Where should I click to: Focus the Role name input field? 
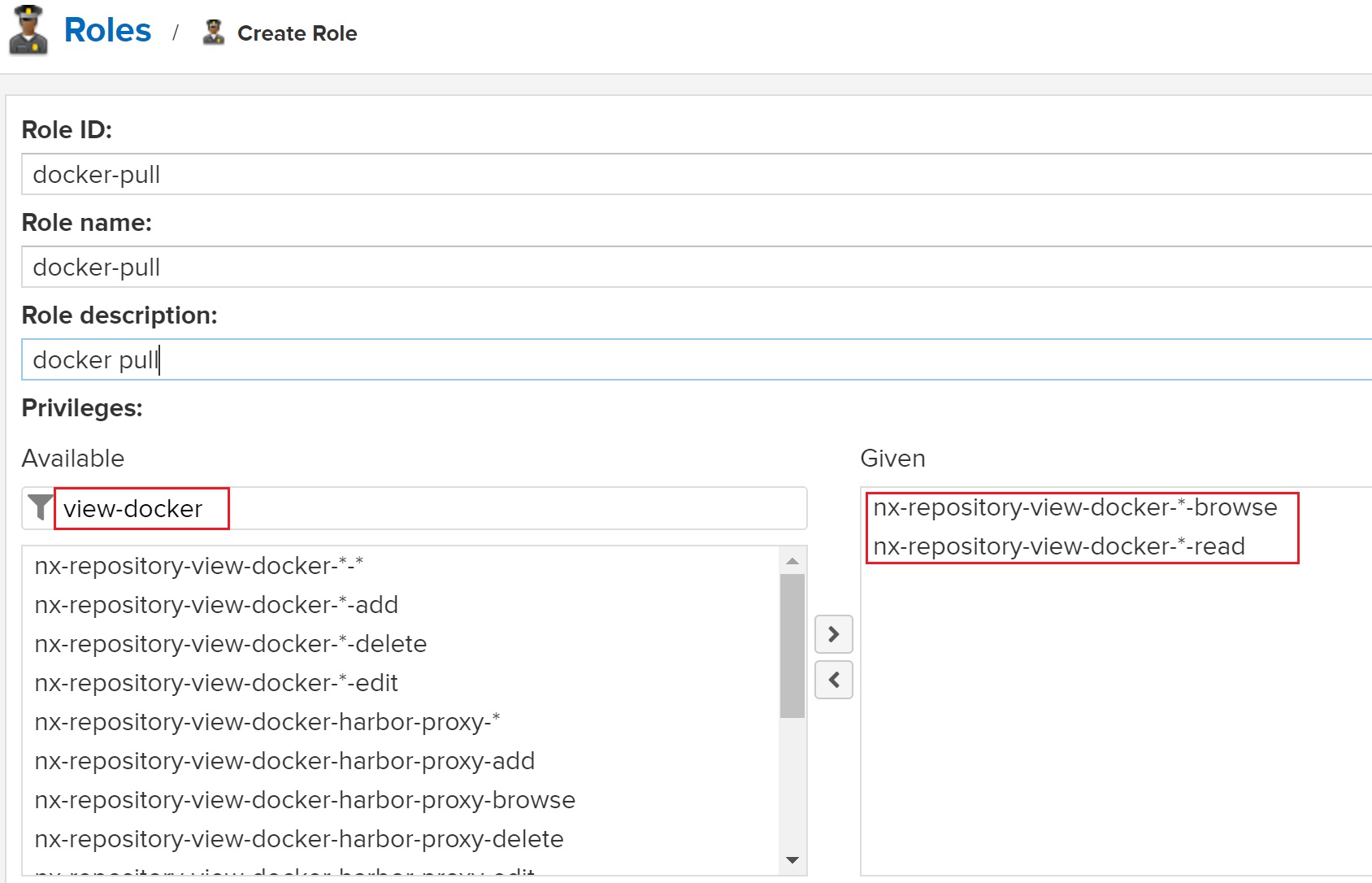click(697, 268)
